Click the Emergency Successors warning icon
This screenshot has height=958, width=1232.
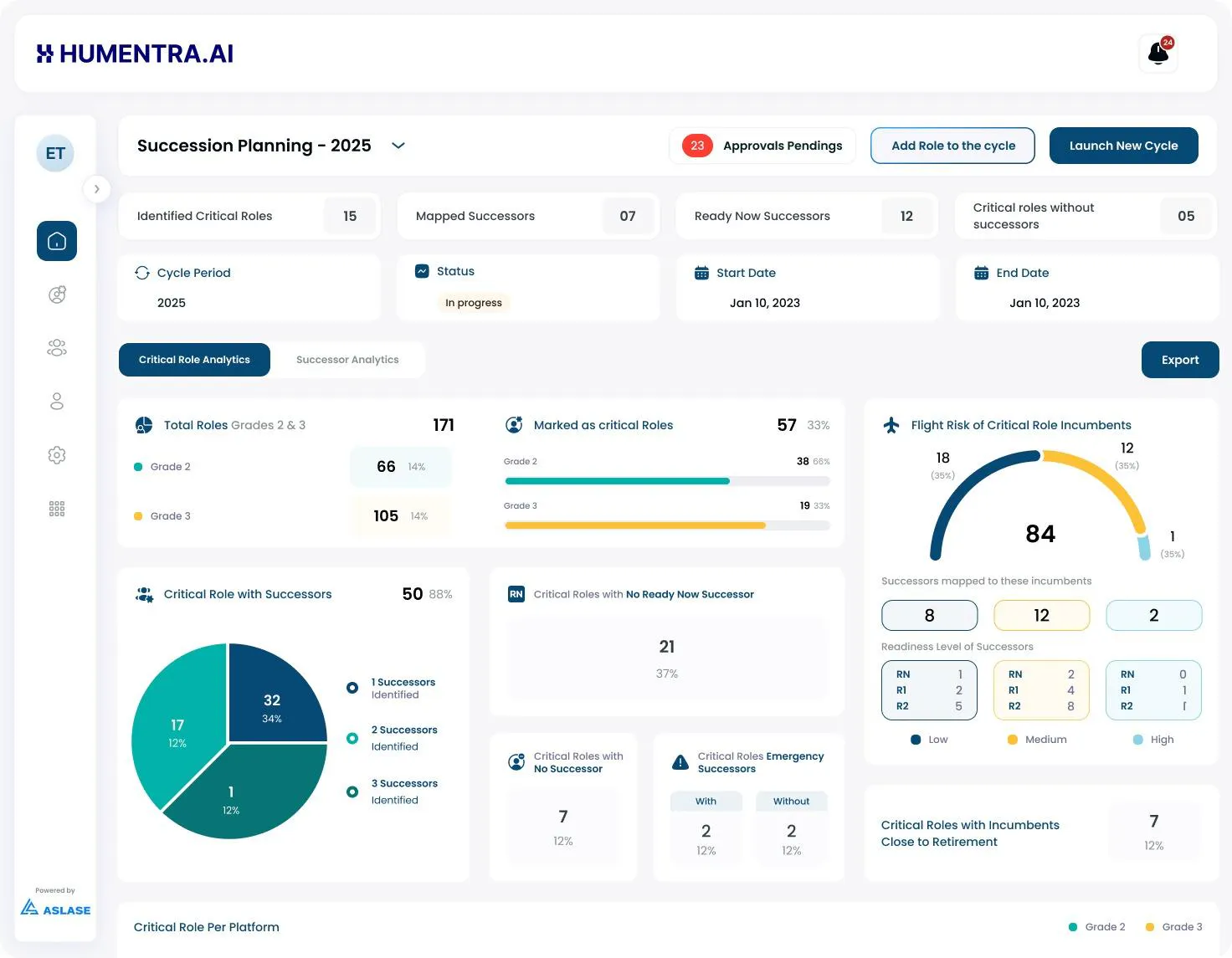(x=680, y=762)
